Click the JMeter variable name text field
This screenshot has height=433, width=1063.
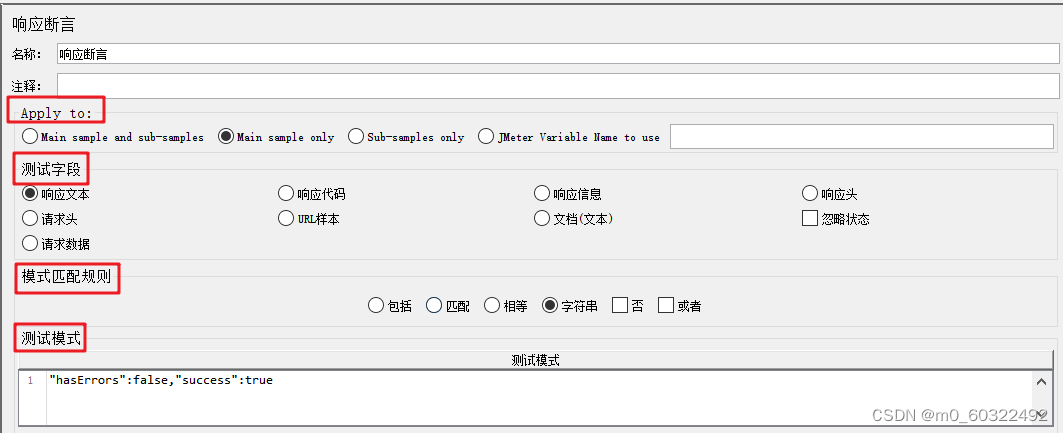pos(862,137)
